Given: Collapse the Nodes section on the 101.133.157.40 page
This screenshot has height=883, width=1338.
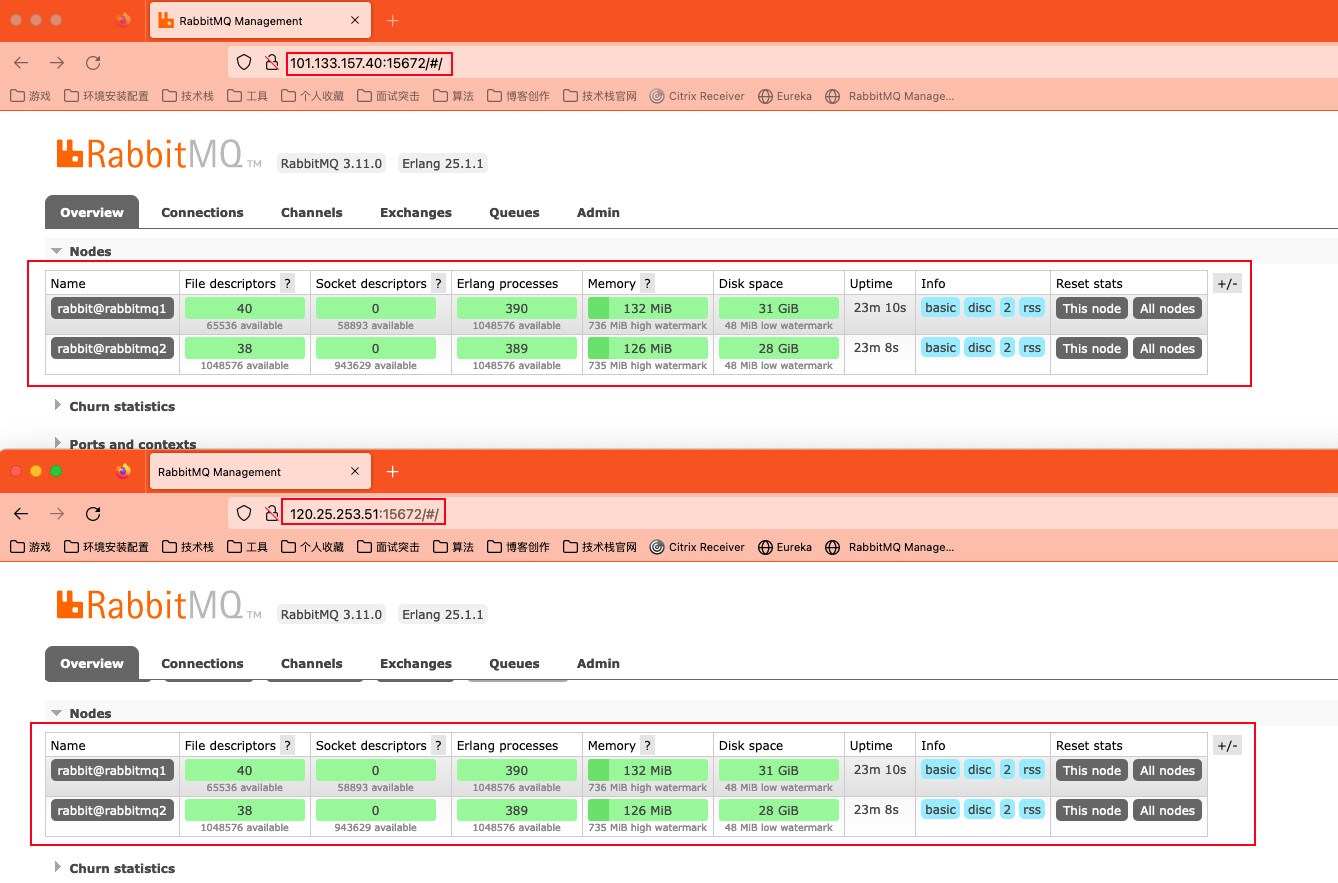Looking at the screenshot, I should (82, 251).
